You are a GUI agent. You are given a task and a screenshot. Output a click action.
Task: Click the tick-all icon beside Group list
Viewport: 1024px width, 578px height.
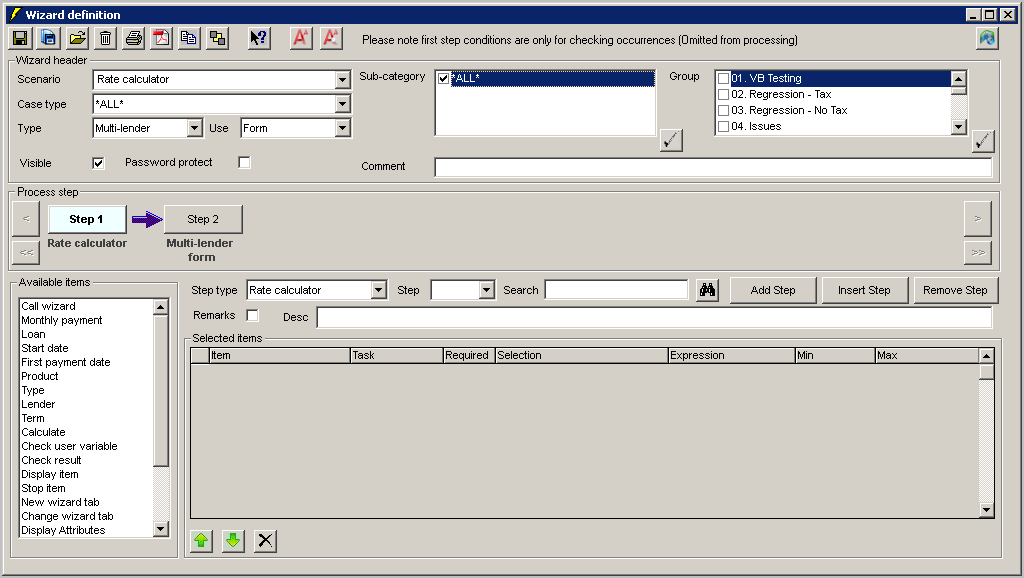click(983, 140)
